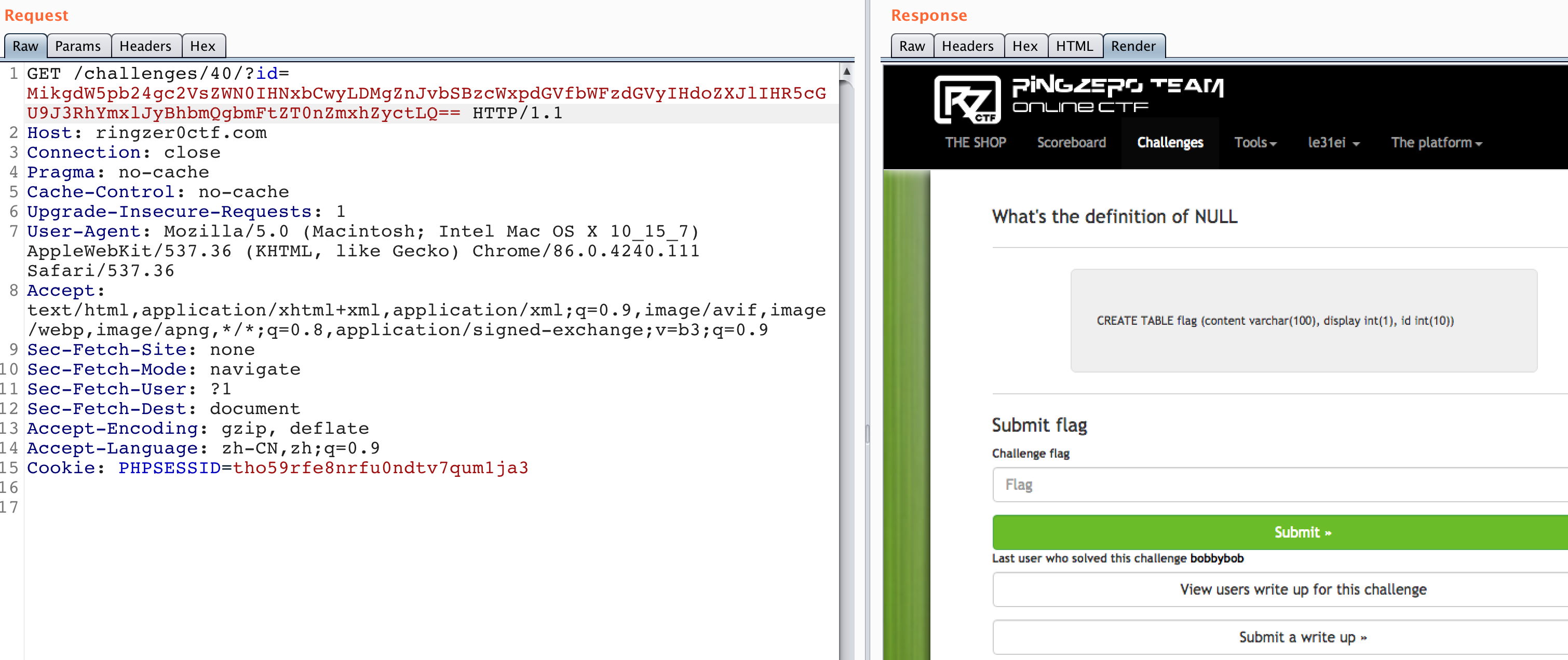Click Submit a write up button
The image size is (1568, 660).
[1303, 637]
